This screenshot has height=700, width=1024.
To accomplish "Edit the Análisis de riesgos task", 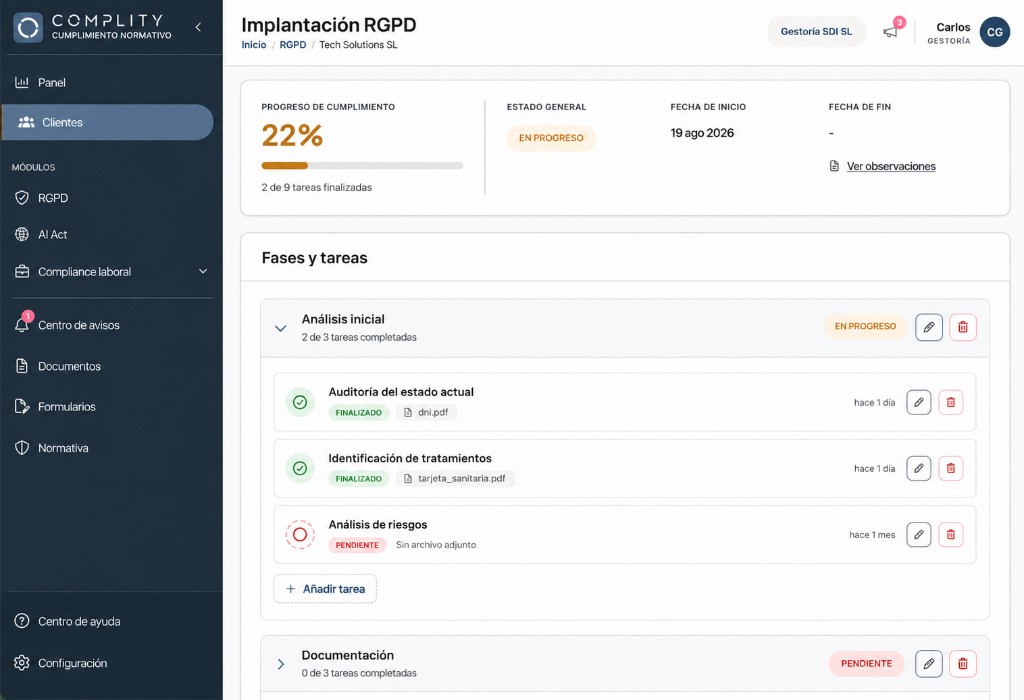I will pyautogui.click(x=919, y=535).
